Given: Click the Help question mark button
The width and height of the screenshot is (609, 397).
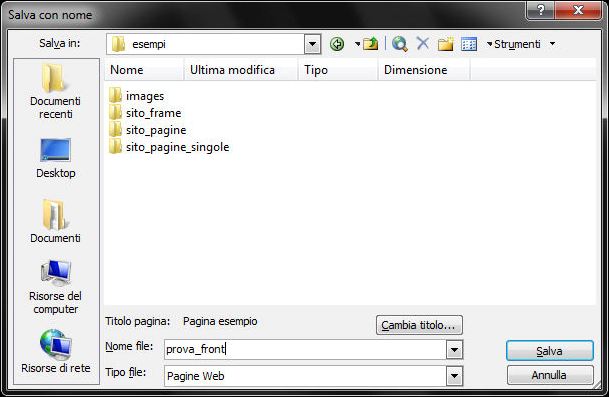Looking at the screenshot, I should coord(541,10).
